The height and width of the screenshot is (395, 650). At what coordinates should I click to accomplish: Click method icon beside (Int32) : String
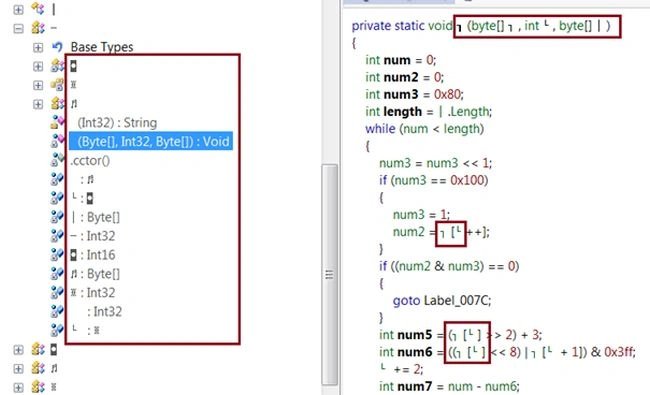point(57,122)
